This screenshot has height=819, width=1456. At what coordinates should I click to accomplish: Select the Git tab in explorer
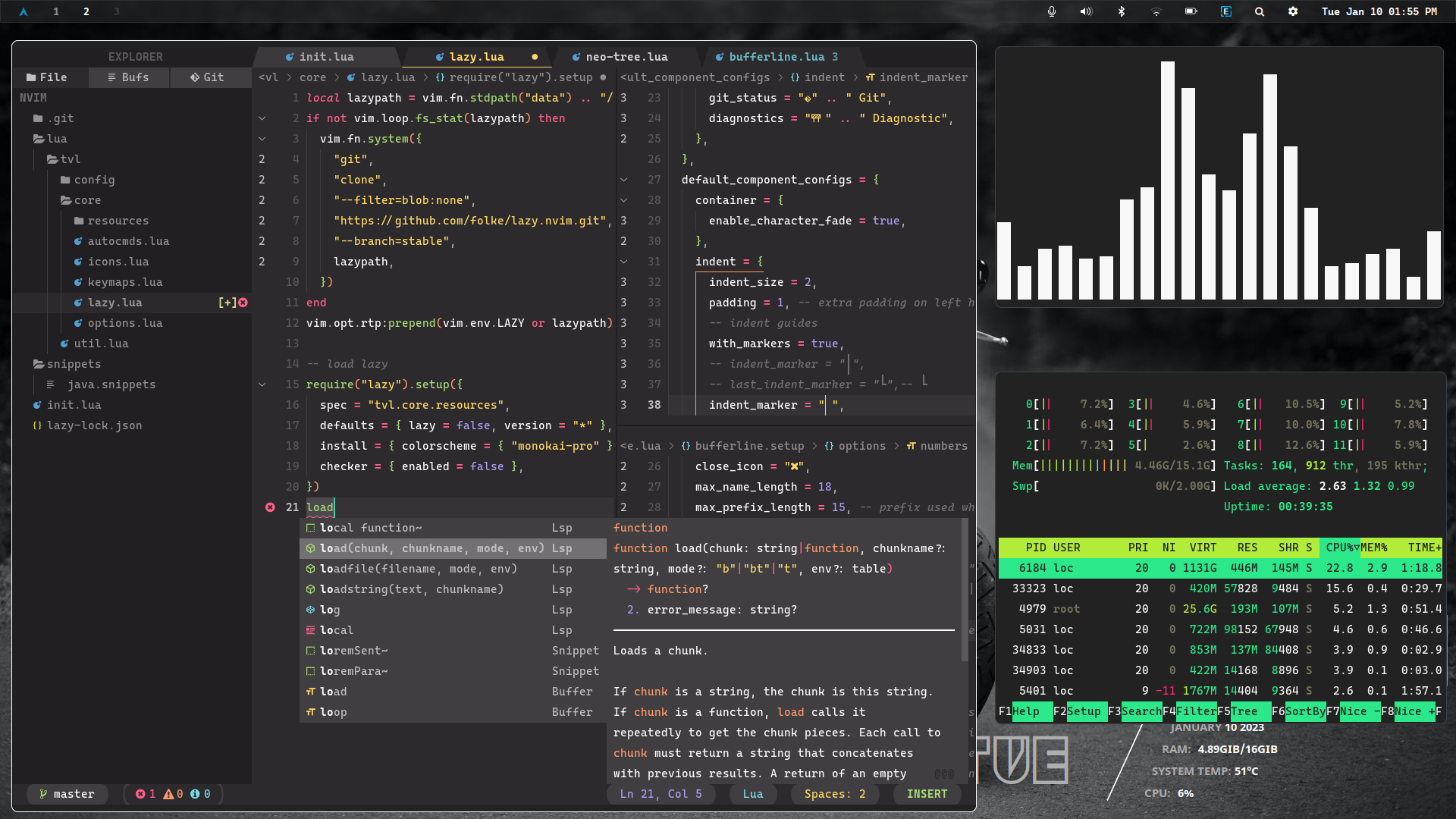pyautogui.click(x=209, y=77)
